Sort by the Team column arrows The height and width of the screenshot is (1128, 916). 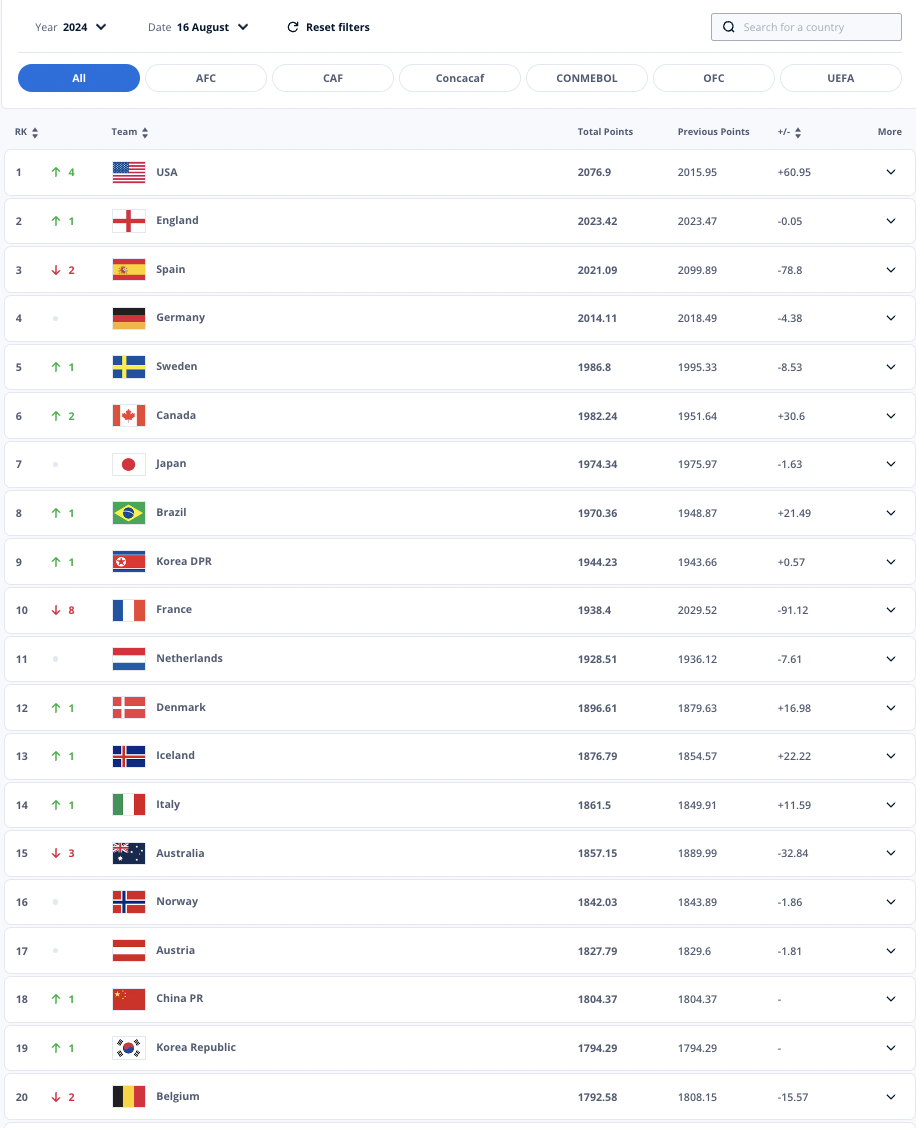[145, 132]
